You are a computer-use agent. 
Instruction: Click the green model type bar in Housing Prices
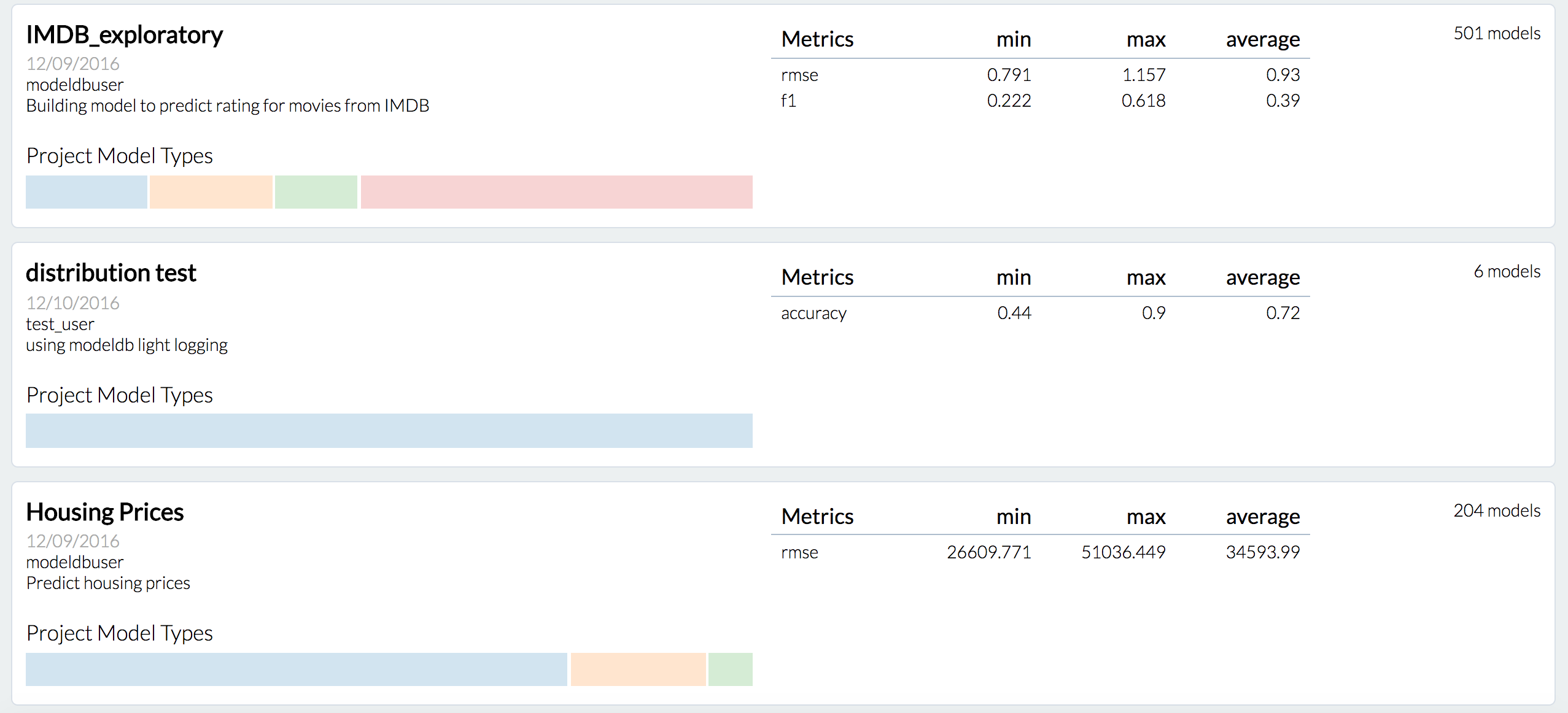[x=730, y=669]
